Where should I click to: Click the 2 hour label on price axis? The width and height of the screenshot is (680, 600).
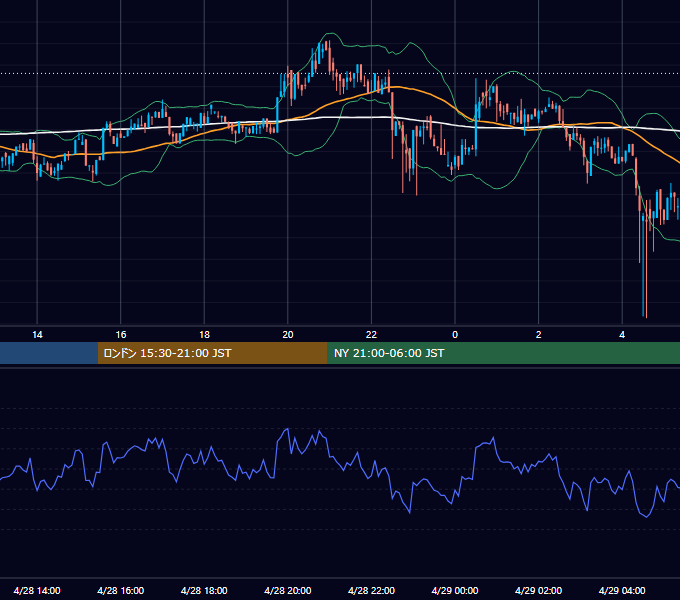(x=539, y=334)
